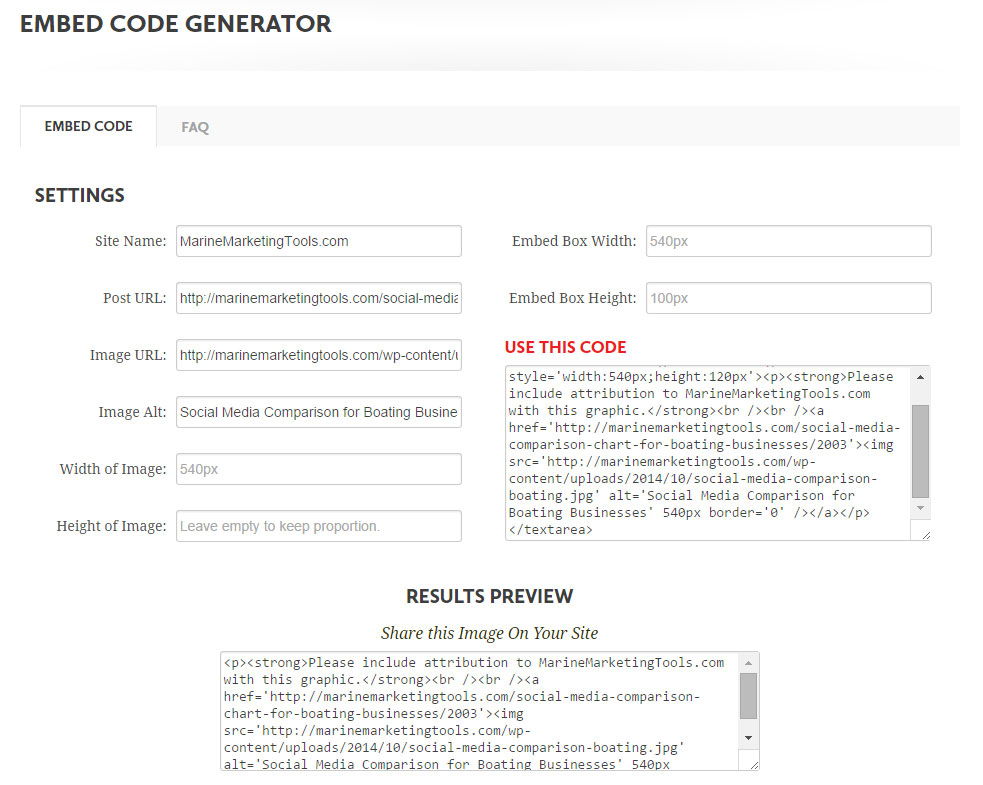Click scroll-down arrow of USE THIS CODE box
This screenshot has height=785, width=983.
[x=920, y=508]
